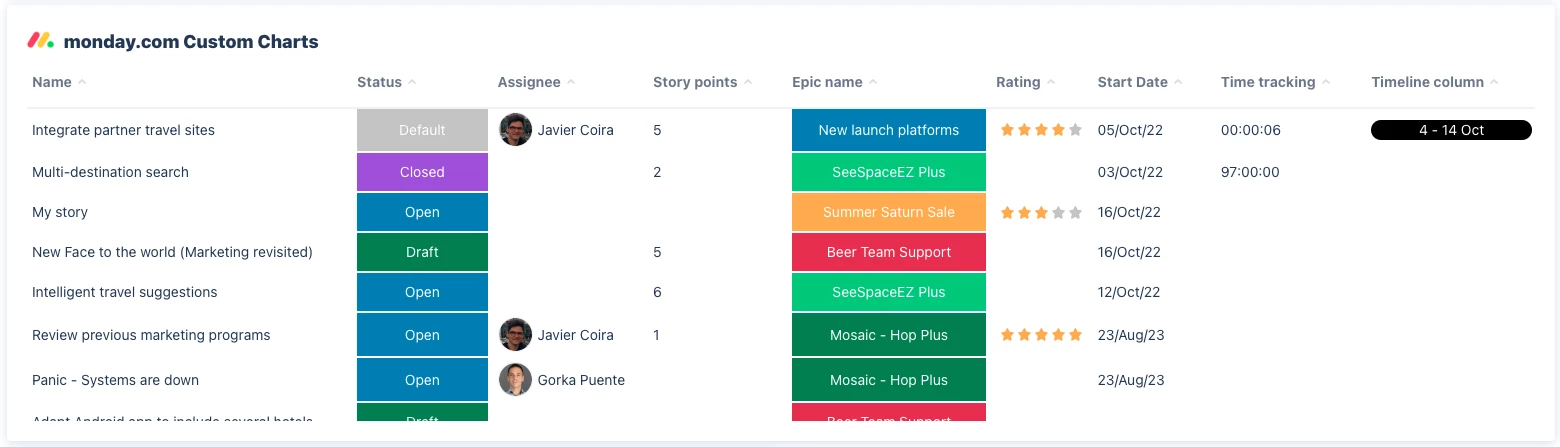Open Beer Team Support epic for New Face row
This screenshot has width=1560, height=447.
tap(888, 252)
